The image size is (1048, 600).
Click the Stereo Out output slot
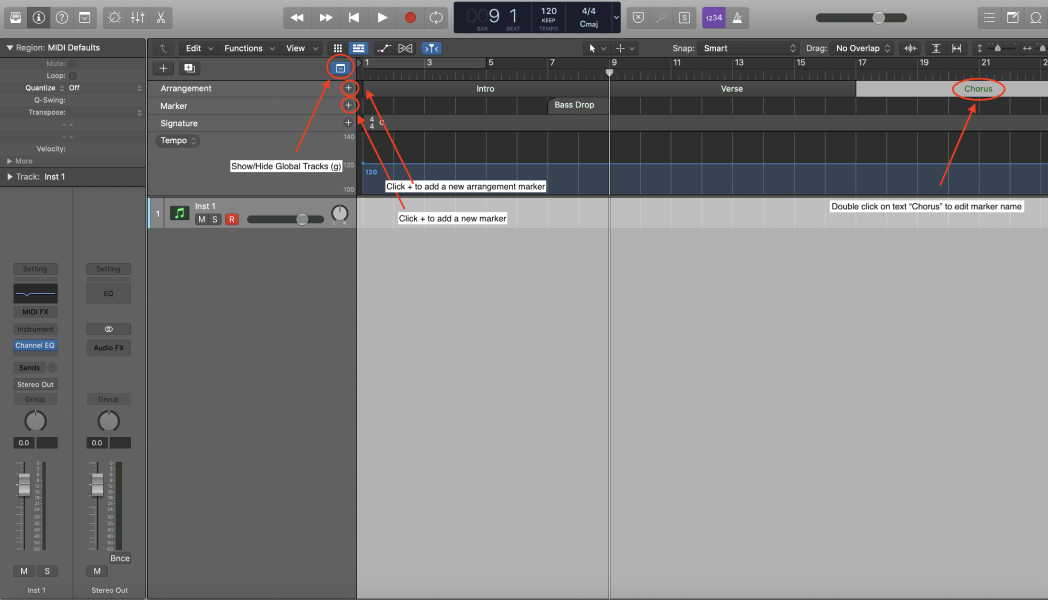(x=35, y=384)
